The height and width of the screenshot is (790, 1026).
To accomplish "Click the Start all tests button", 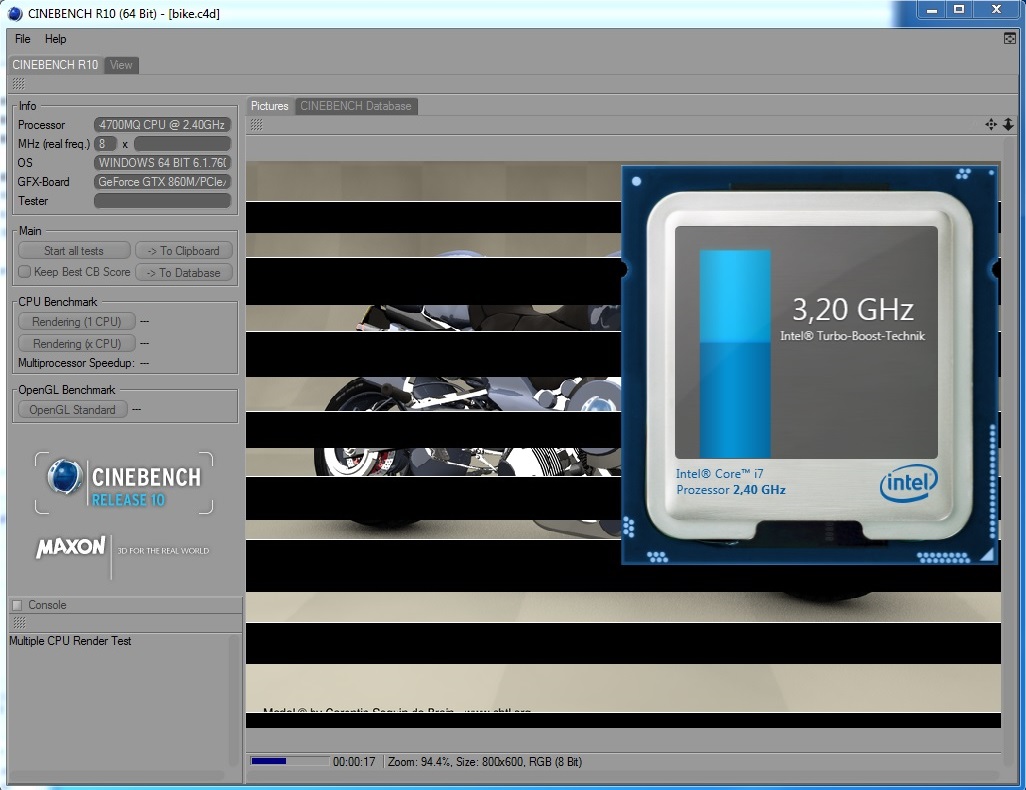I will point(74,251).
